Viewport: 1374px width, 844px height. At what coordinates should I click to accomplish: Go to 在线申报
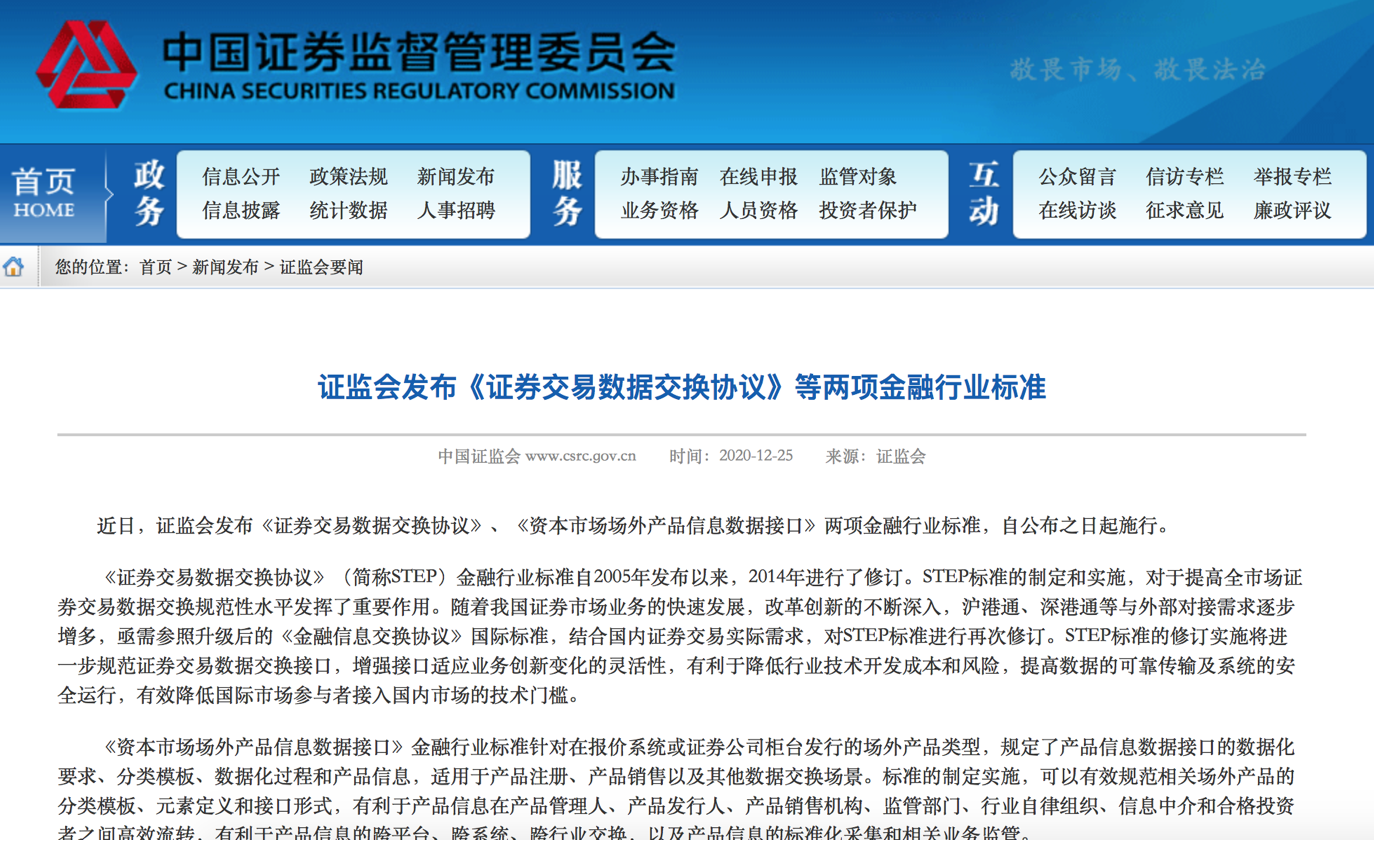(759, 177)
